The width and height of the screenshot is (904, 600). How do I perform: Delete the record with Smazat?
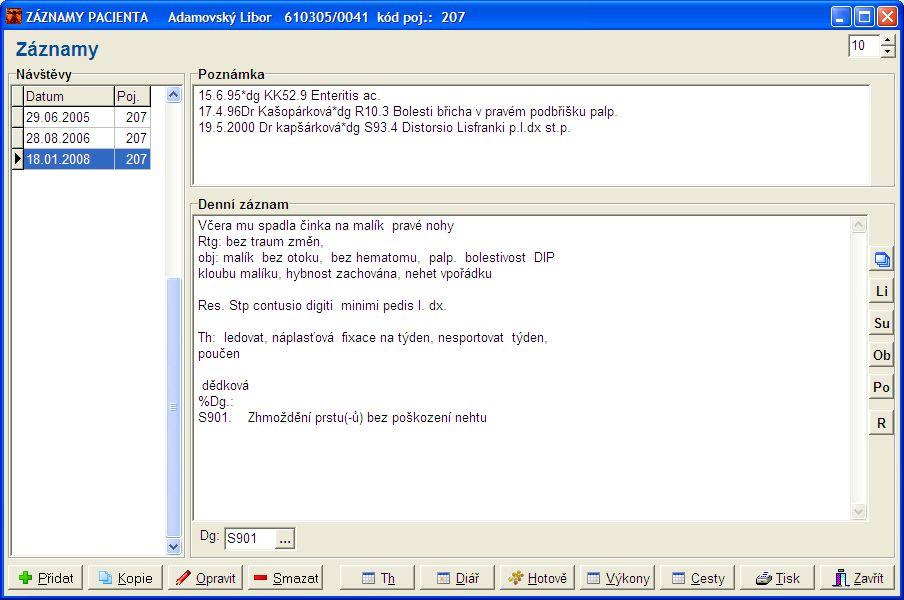click(x=285, y=578)
